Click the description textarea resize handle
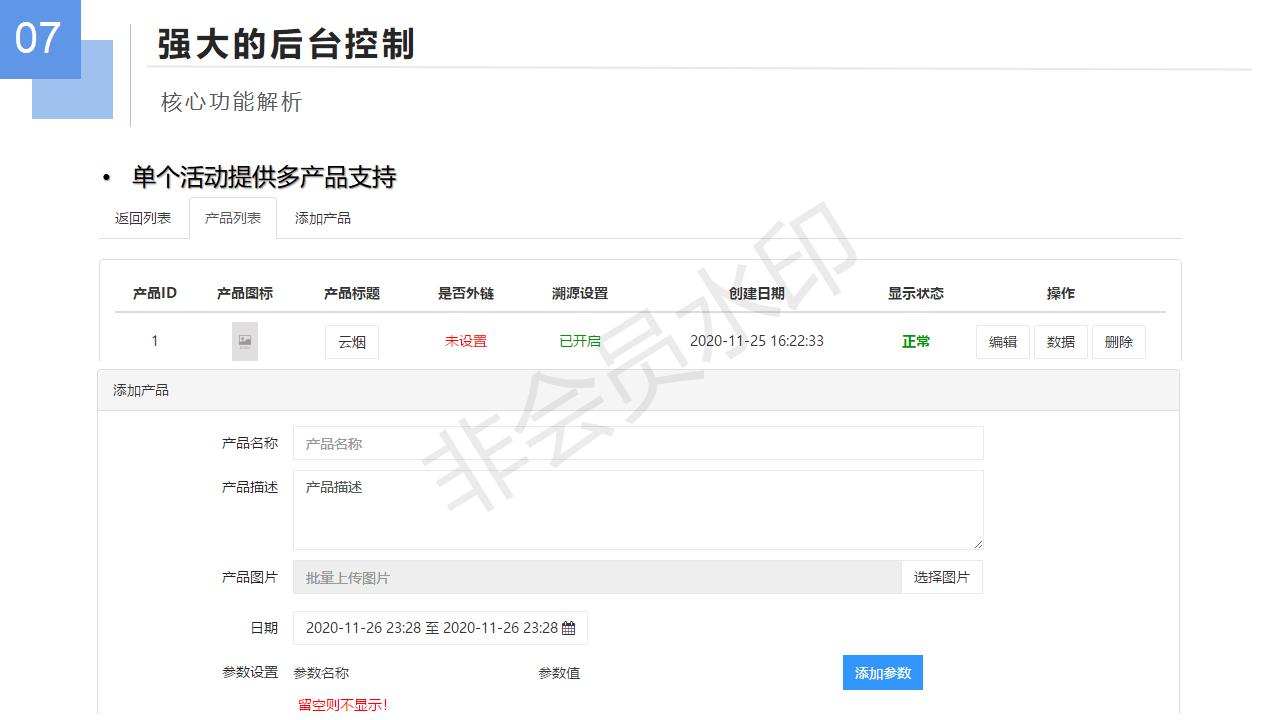The height and width of the screenshot is (720, 1280). pyautogui.click(x=977, y=543)
